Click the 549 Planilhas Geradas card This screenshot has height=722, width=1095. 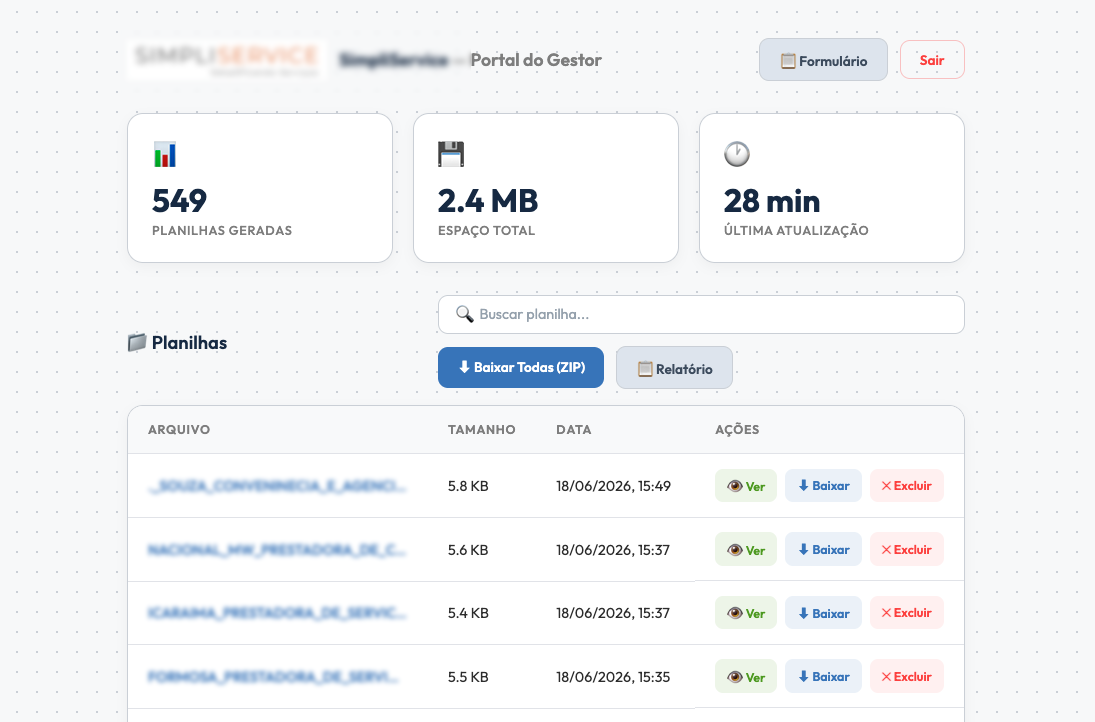pos(260,188)
